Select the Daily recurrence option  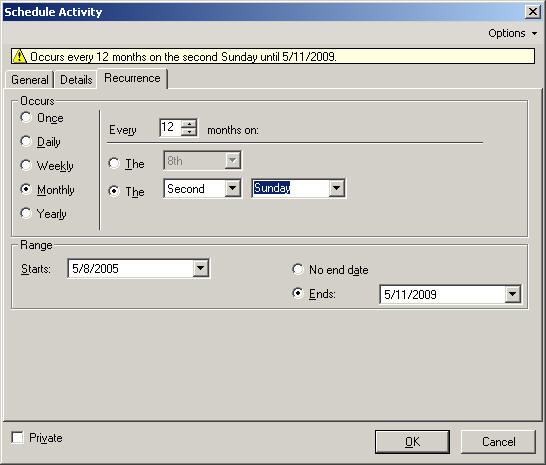(x=26, y=141)
